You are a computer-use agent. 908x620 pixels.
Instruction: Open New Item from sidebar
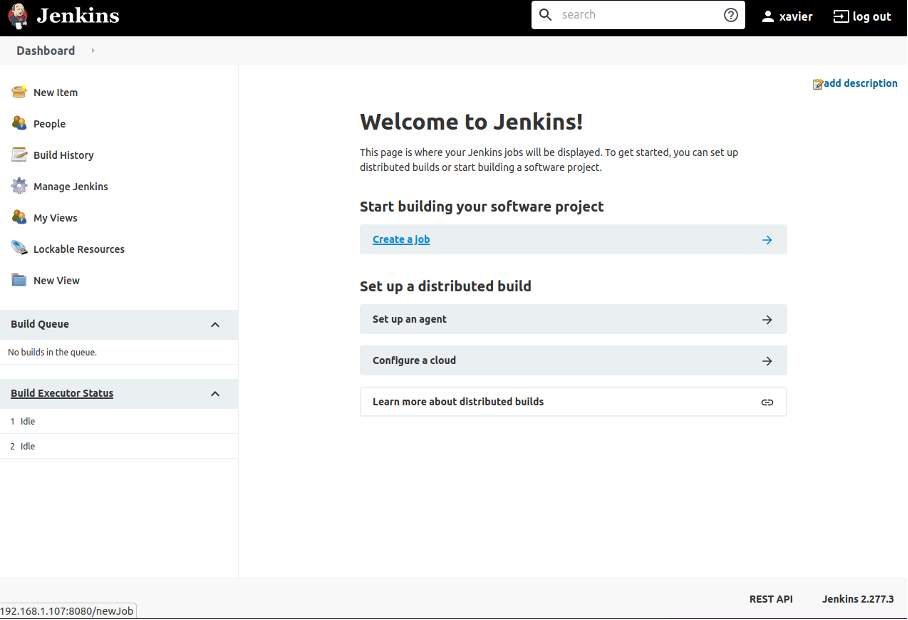point(56,93)
